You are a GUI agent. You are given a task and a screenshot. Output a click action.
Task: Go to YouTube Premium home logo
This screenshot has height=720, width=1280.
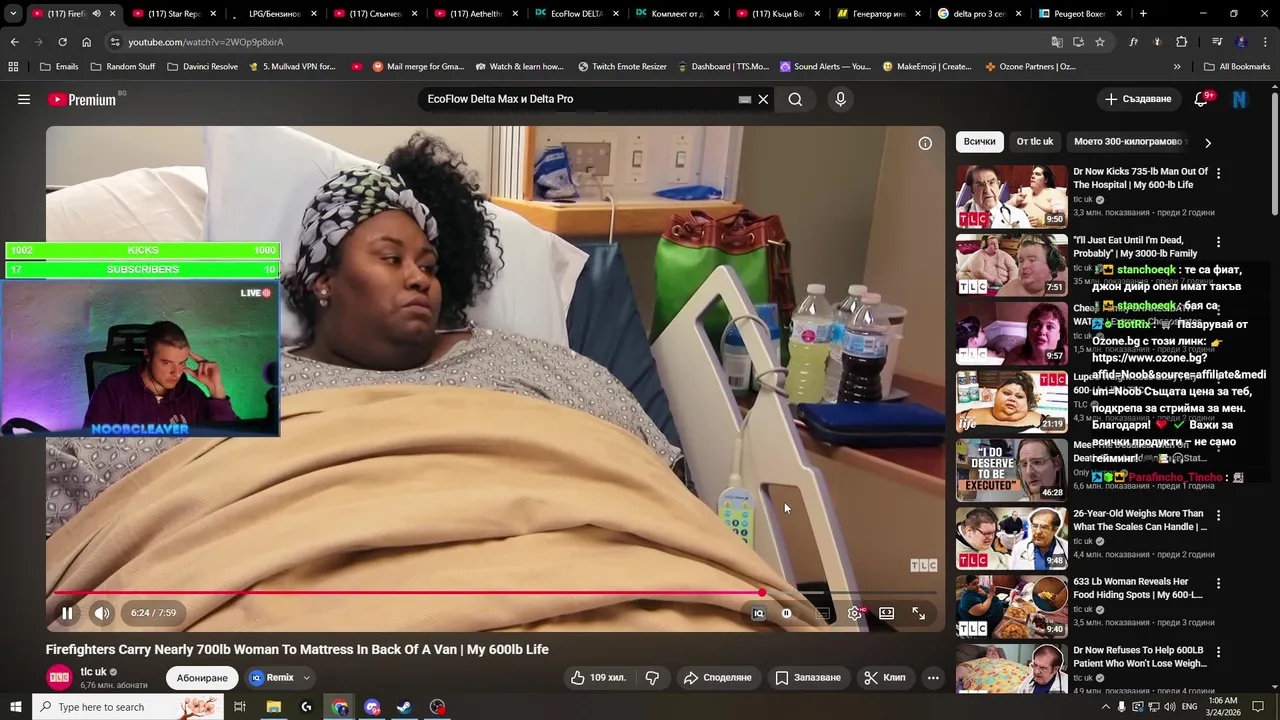(82, 99)
